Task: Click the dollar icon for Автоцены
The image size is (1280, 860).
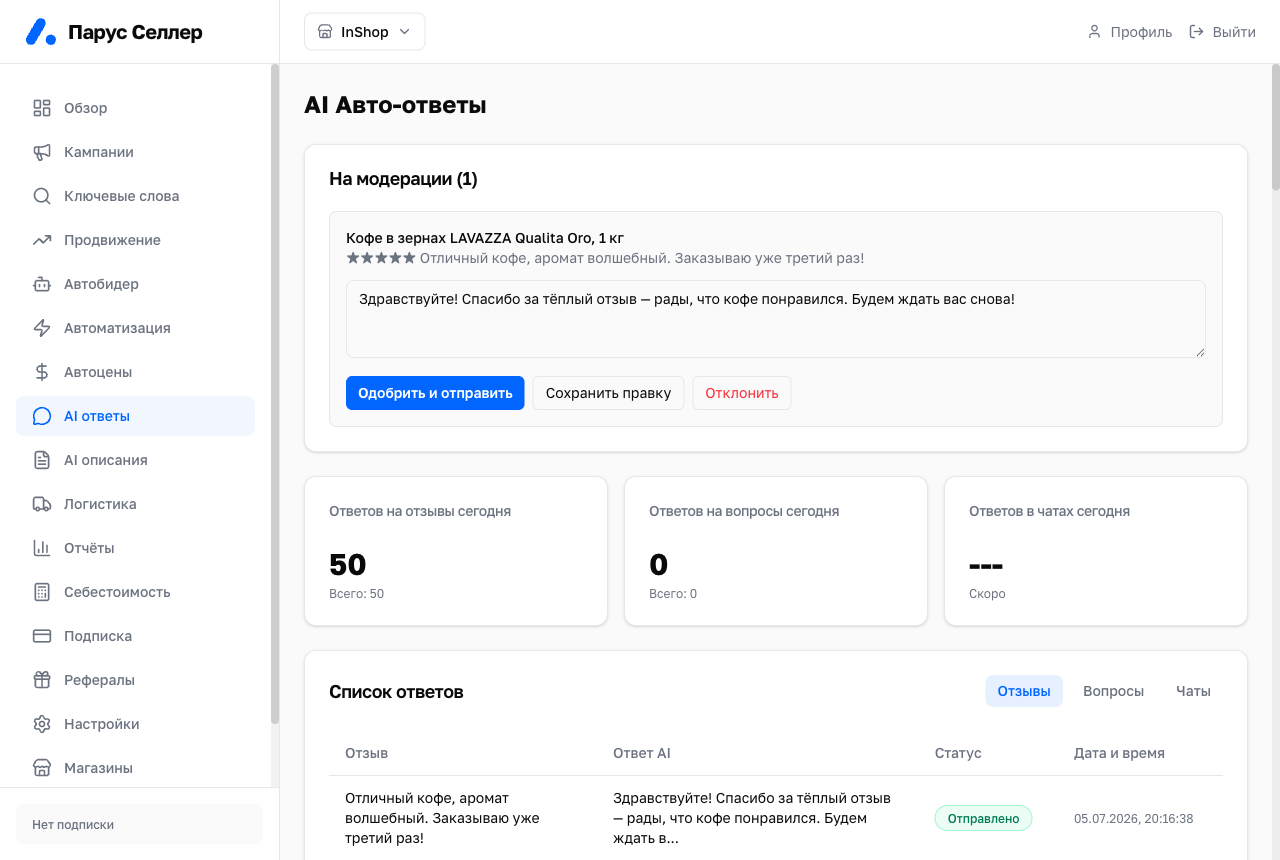Action: [42, 372]
